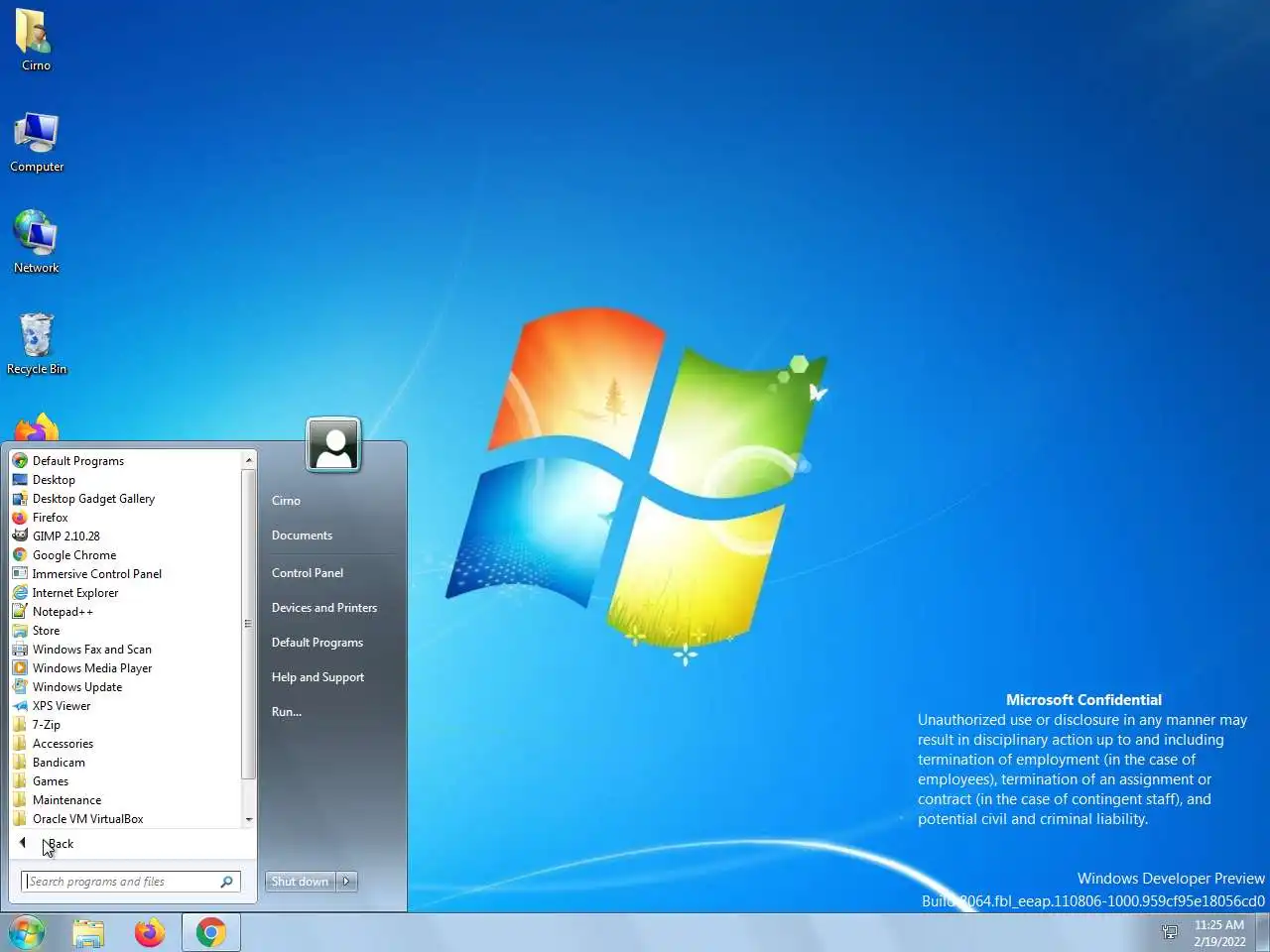The width and height of the screenshot is (1270, 952).
Task: Launch GIMP 2.10.28 via its label
Action: (x=66, y=536)
